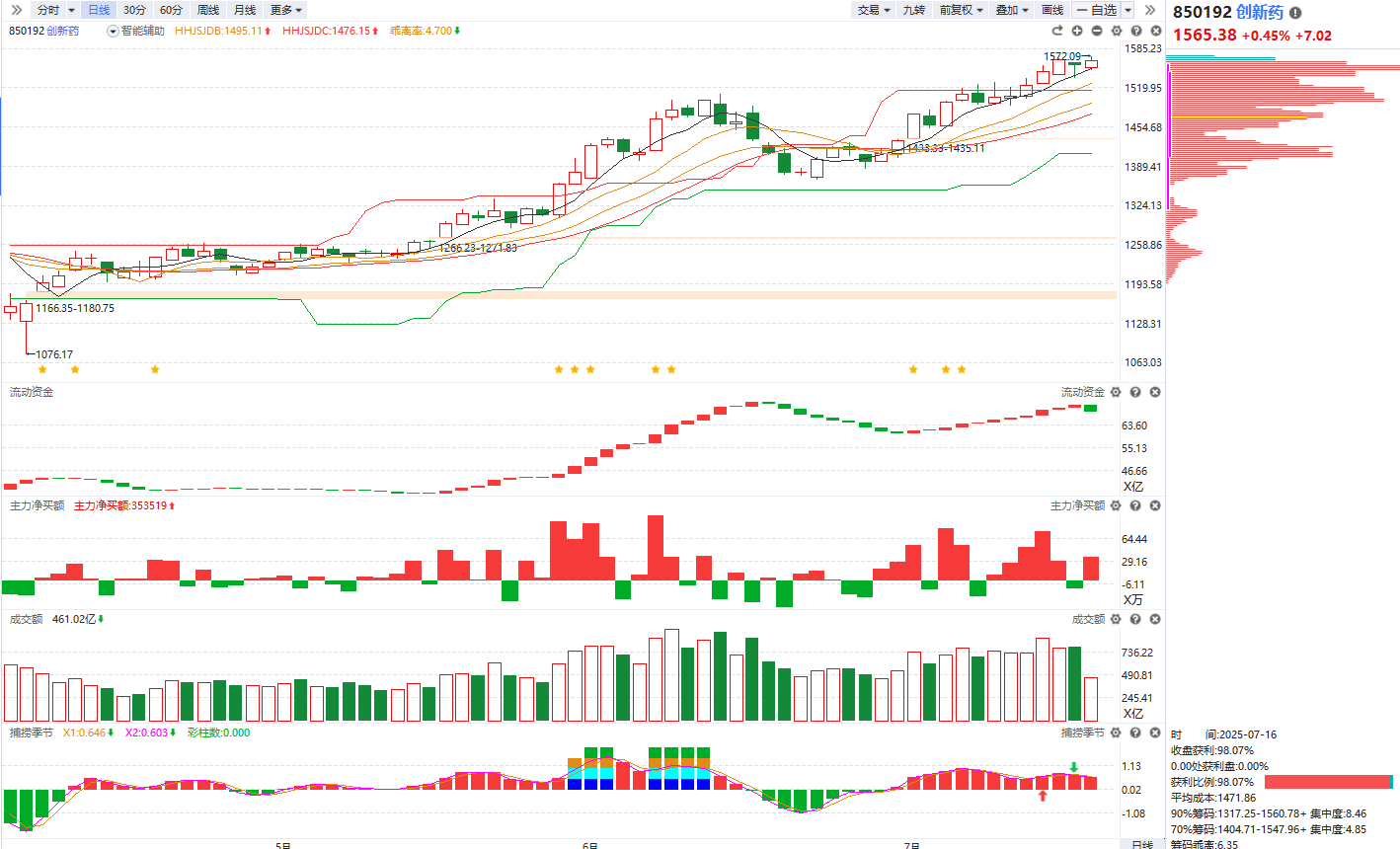This screenshot has height=849, width=1400.
Task: Expand the 智能辅助 circled arrow dropdown
Action: 113,31
